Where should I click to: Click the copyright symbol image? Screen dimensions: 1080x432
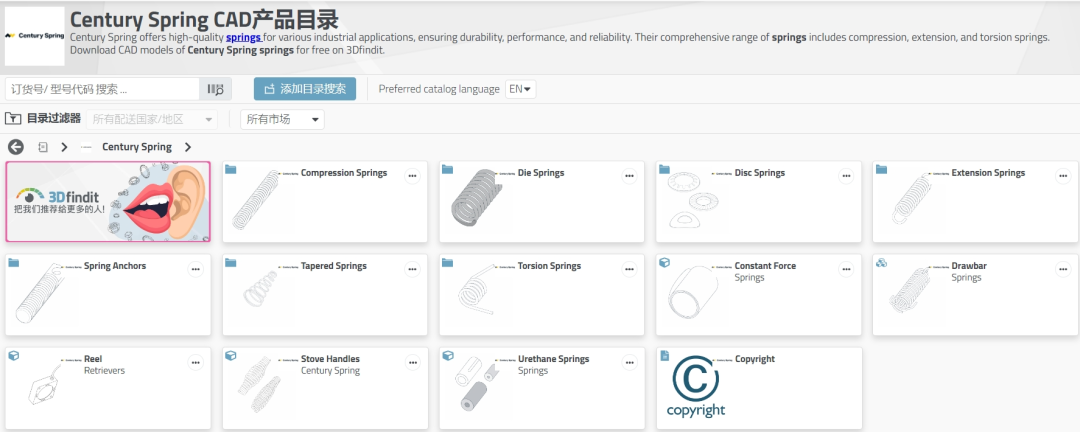click(x=696, y=387)
